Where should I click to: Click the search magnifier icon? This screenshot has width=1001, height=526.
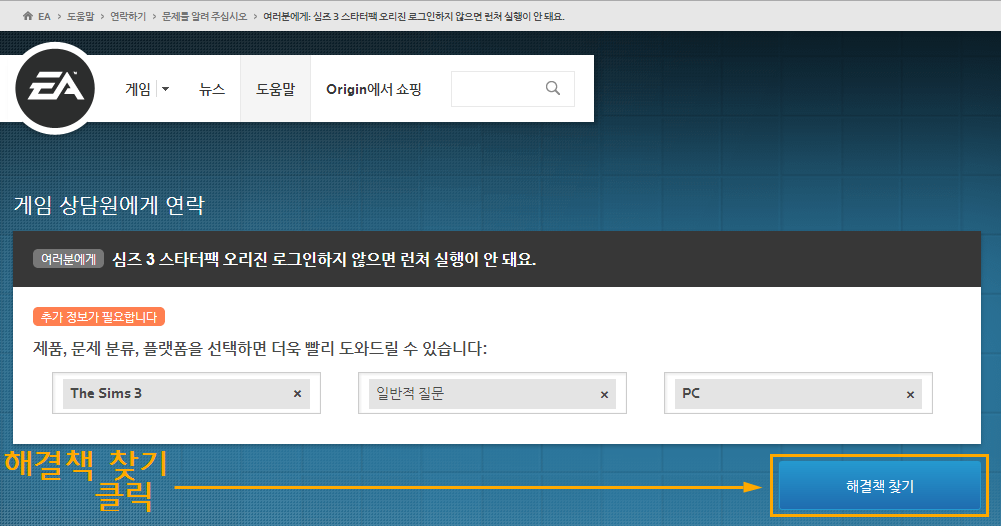tap(553, 88)
